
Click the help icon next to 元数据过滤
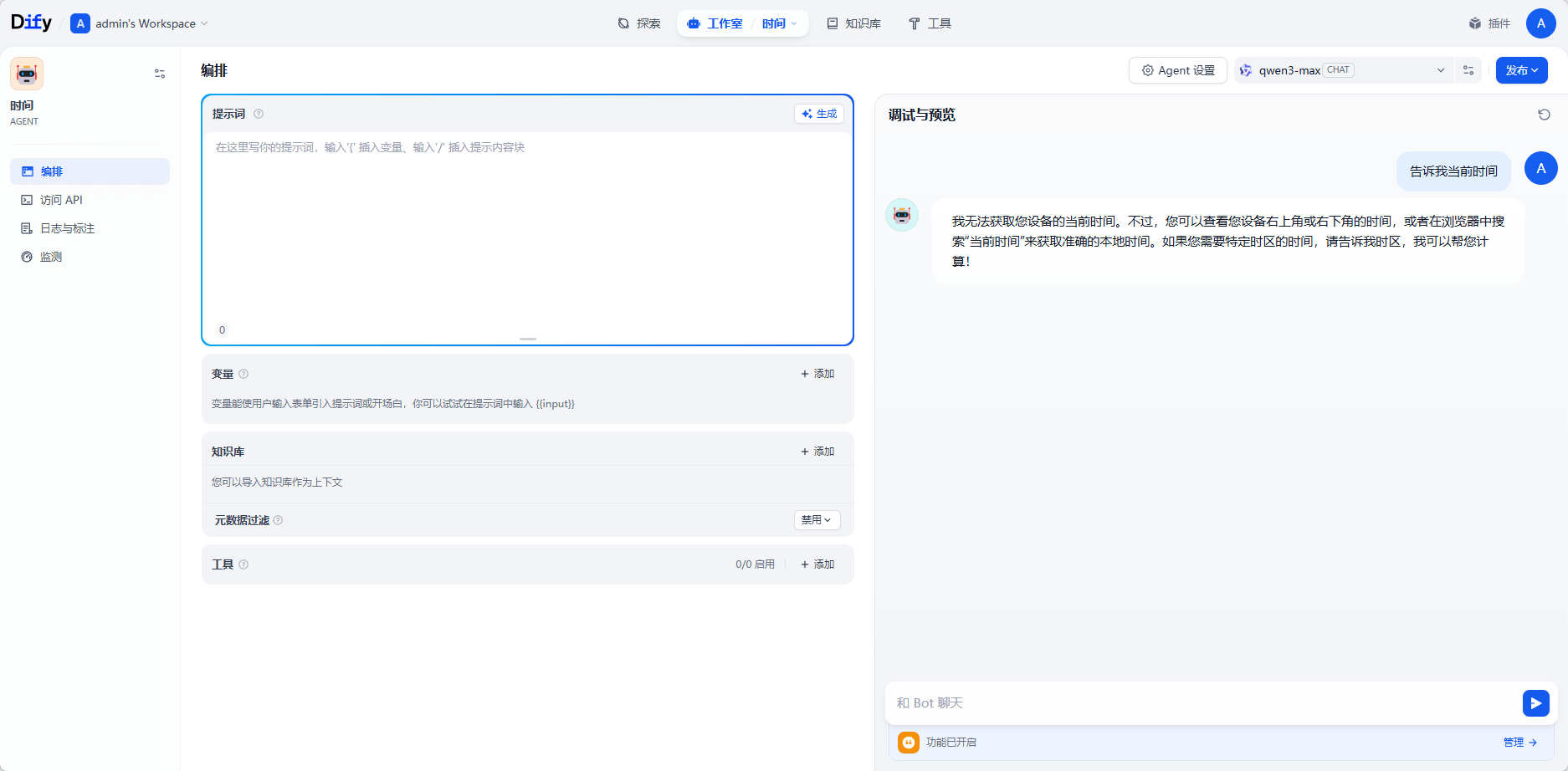278,520
